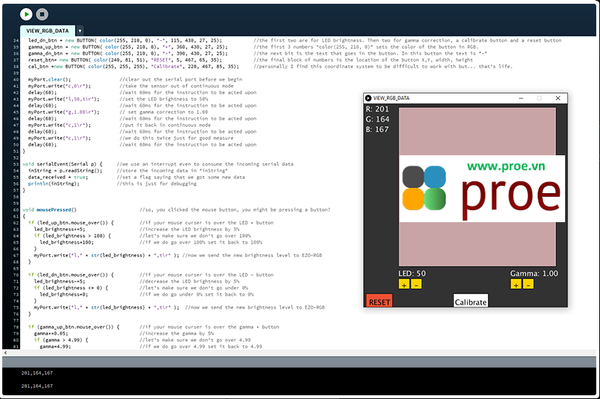Click the horizontal scrollbar left arrow
Image resolution: width=600 pixels, height=399 pixels.
[5, 353]
